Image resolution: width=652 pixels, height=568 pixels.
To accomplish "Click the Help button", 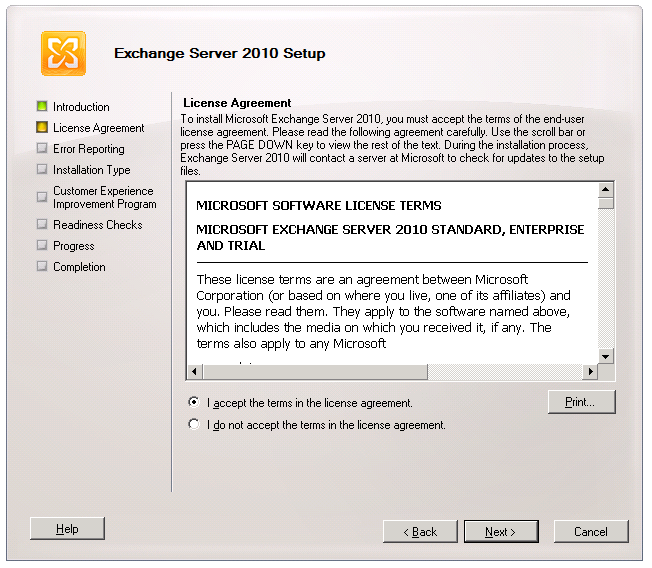I will tap(67, 528).
